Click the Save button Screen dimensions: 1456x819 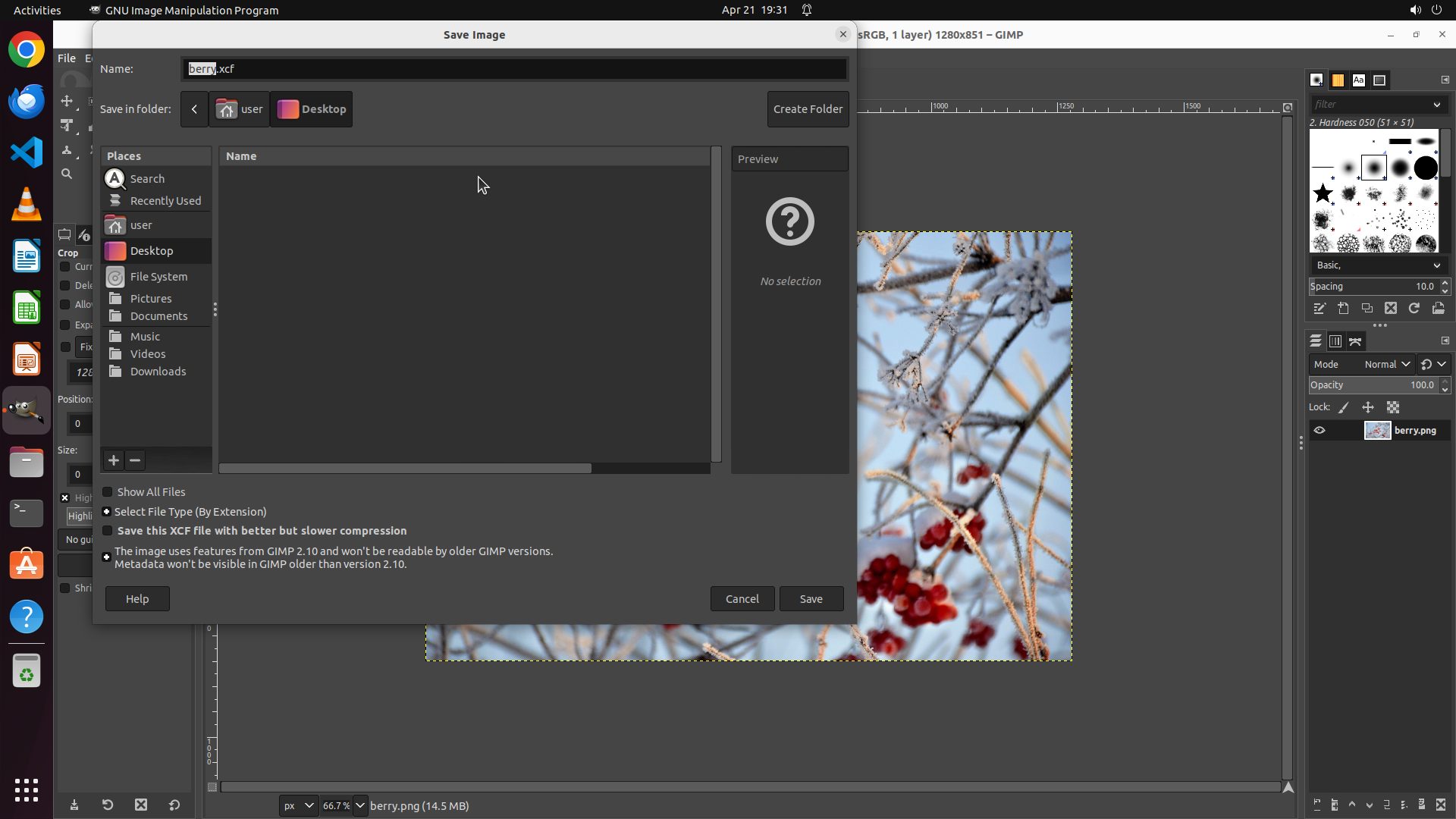click(x=811, y=599)
